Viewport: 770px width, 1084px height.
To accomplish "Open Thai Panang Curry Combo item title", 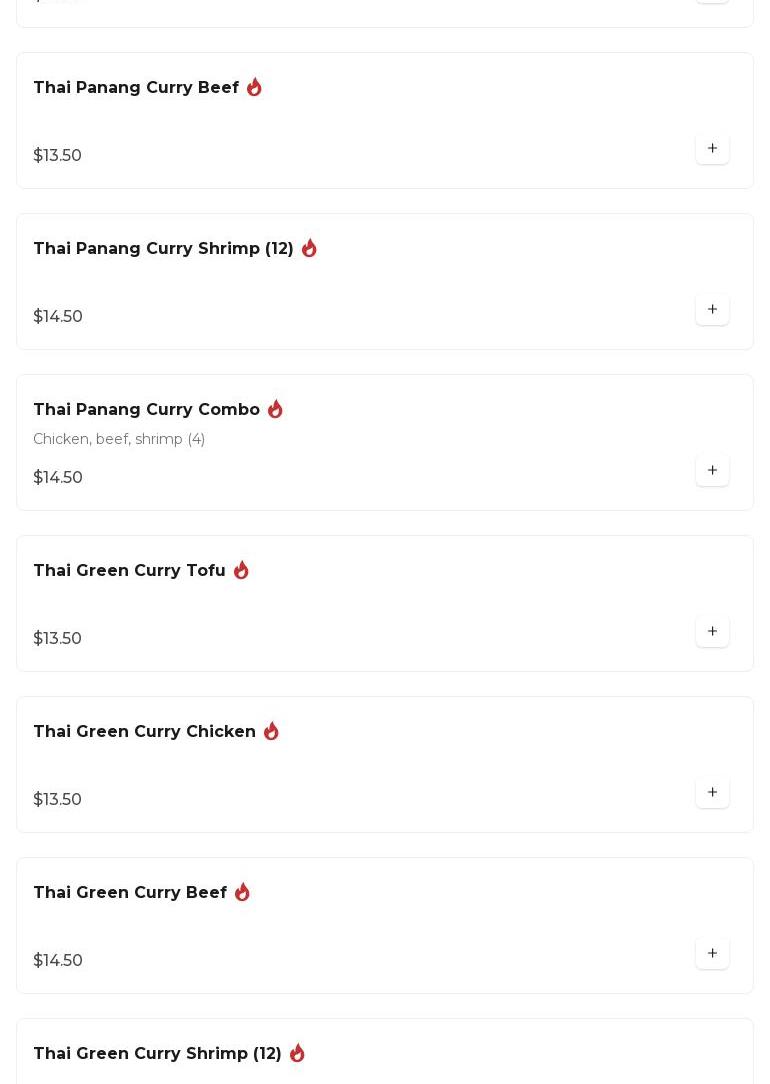I will click(x=146, y=410).
